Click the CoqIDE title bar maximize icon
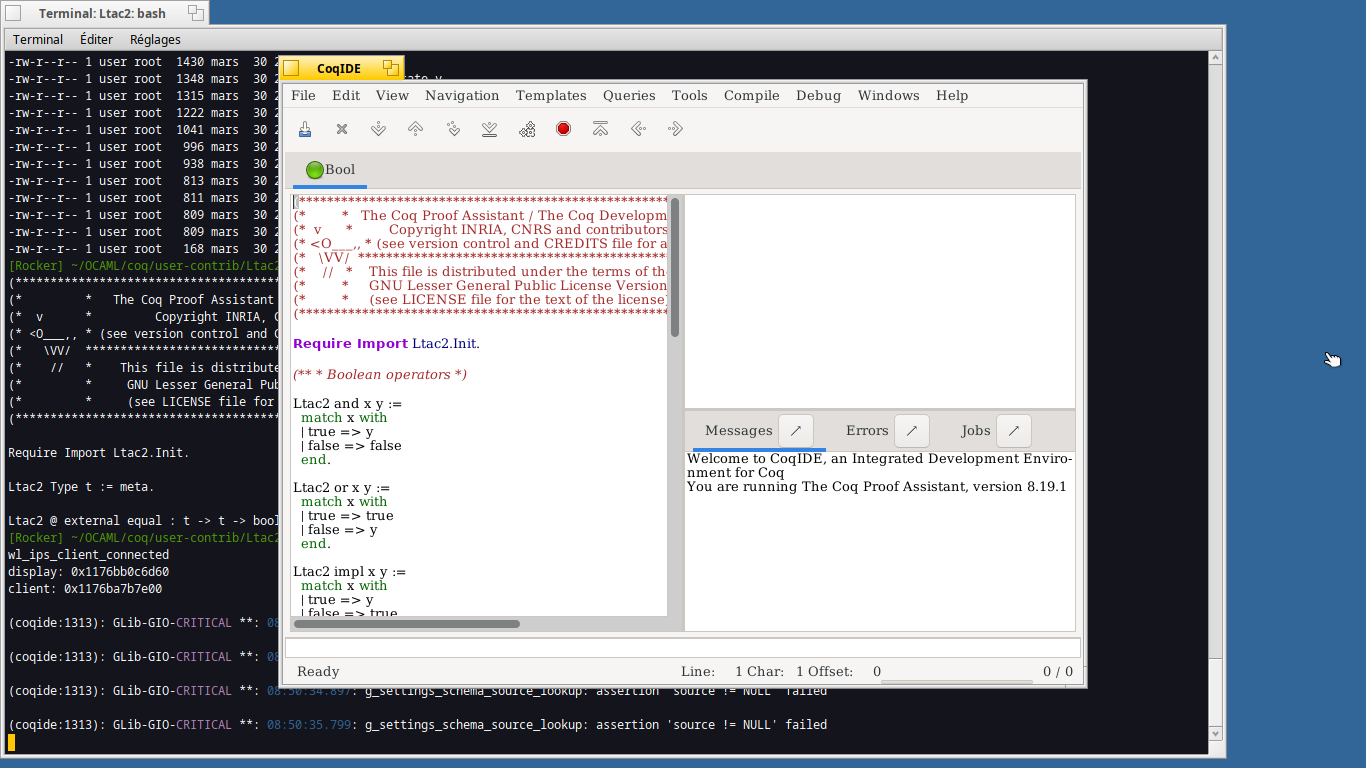This screenshot has height=768, width=1366. (x=391, y=68)
